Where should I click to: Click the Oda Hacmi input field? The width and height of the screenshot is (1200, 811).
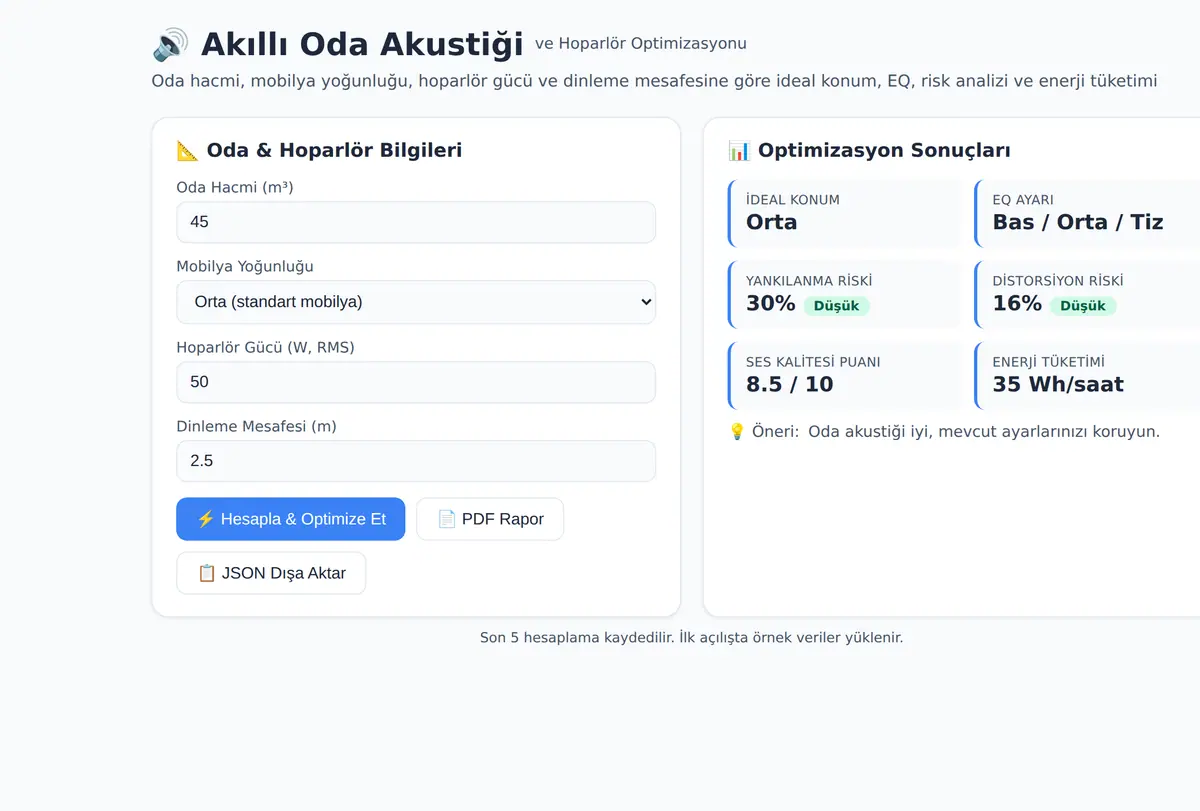416,222
